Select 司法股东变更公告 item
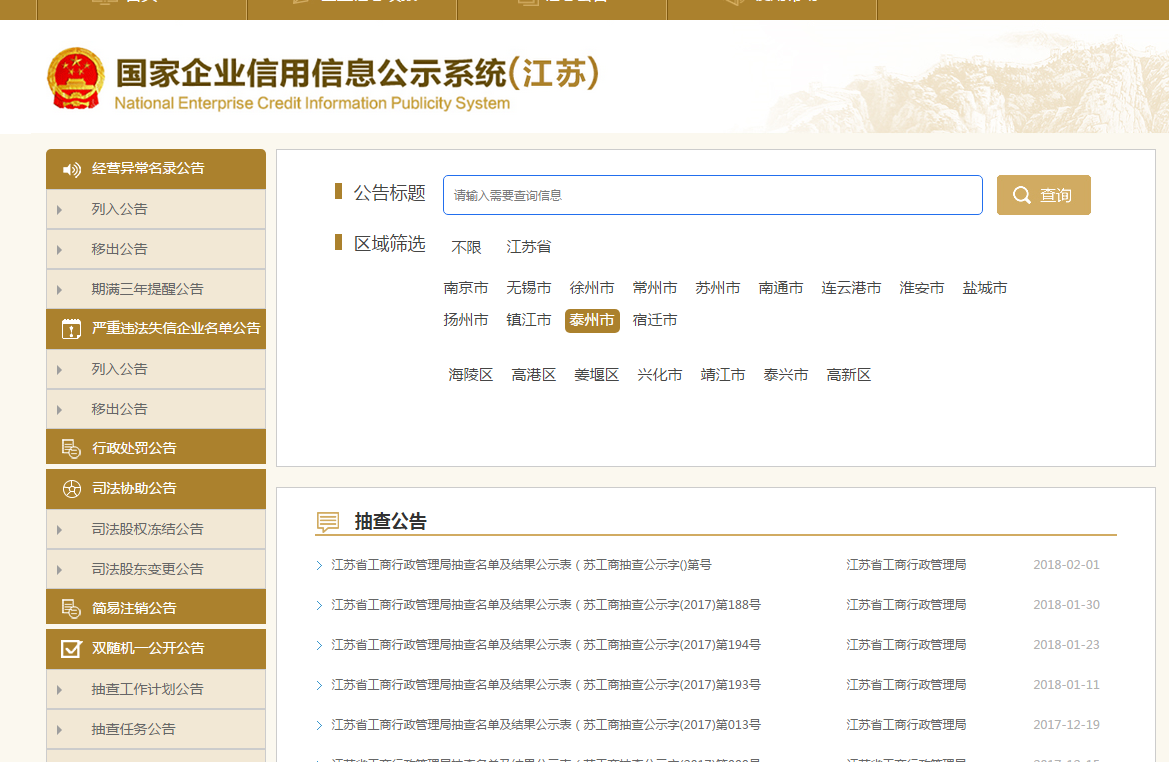Screen dimensions: 1169x762 (x=156, y=570)
